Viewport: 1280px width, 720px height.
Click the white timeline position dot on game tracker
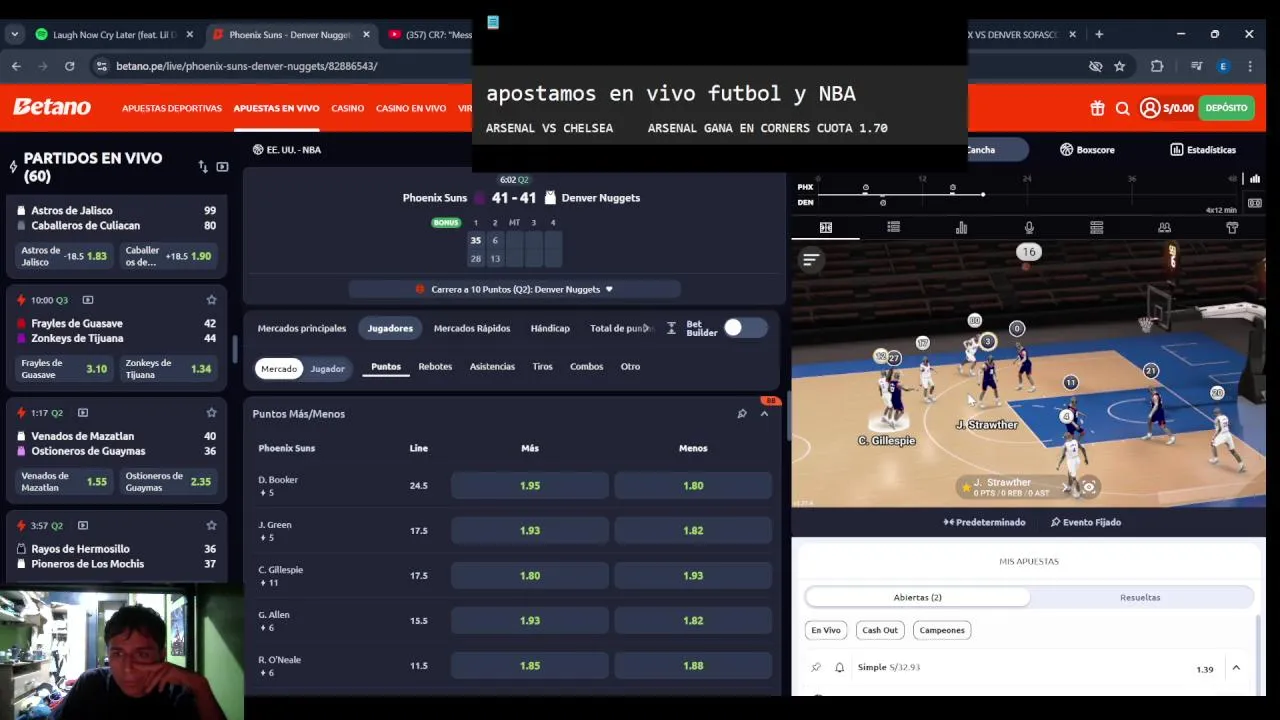[x=983, y=194]
